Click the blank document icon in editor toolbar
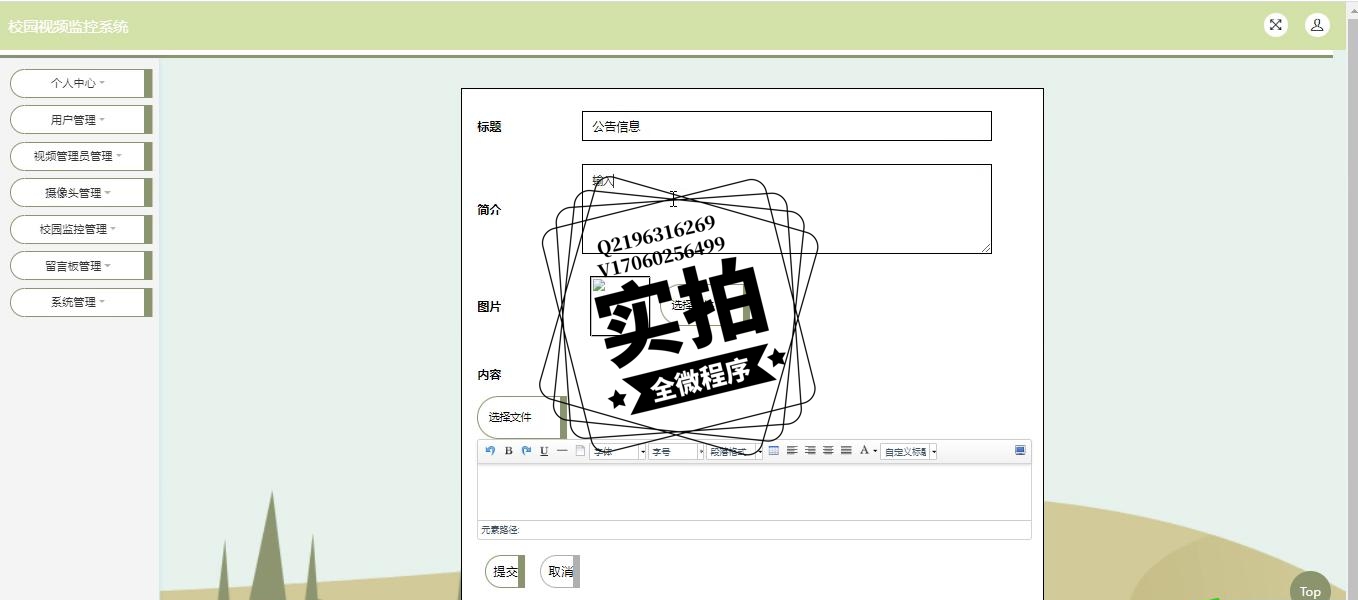The height and width of the screenshot is (600, 1358). pyautogui.click(x=580, y=451)
